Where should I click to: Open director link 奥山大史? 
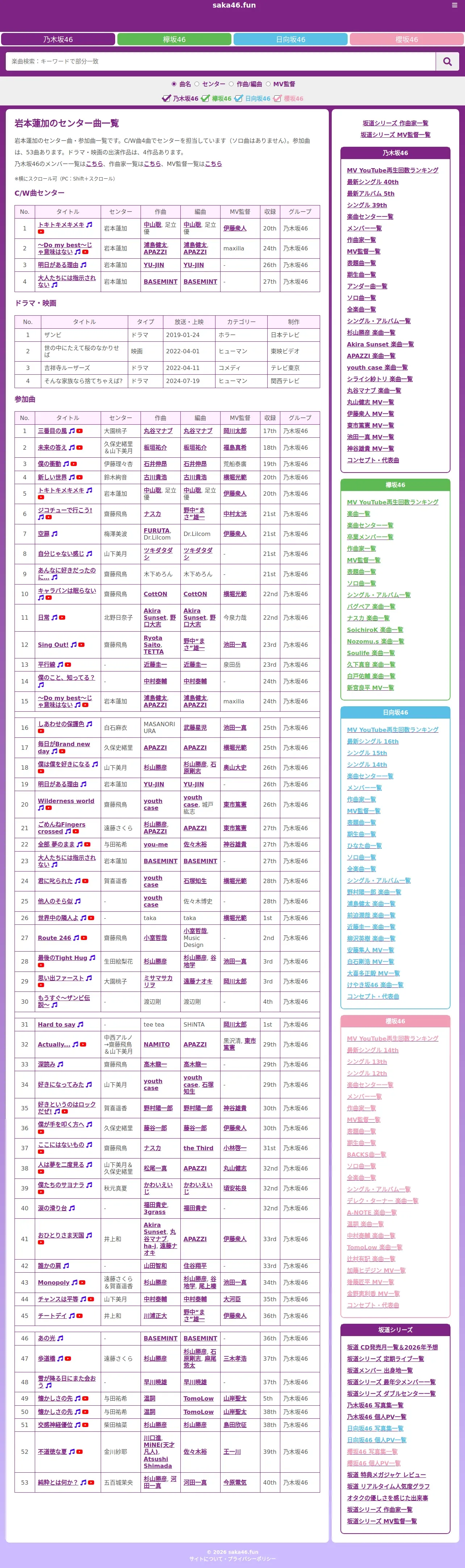[x=235, y=768]
